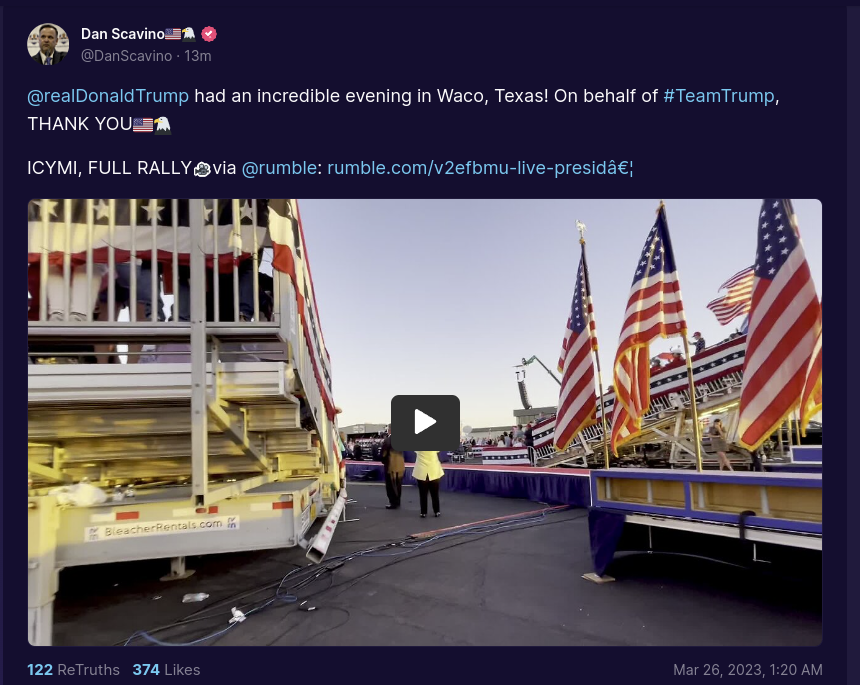Image resolution: width=860 pixels, height=685 pixels.
Task: Open the @rumble mention link
Action: tap(279, 168)
